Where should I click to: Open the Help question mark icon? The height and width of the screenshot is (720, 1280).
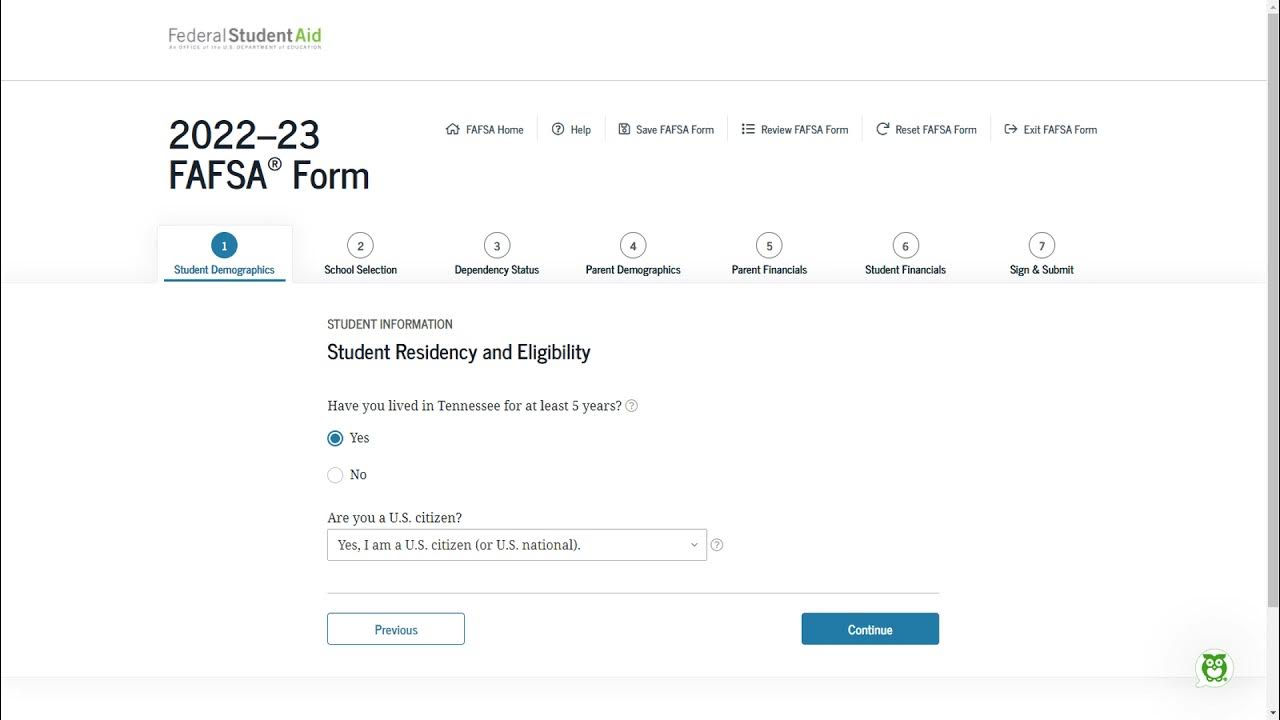click(x=558, y=129)
